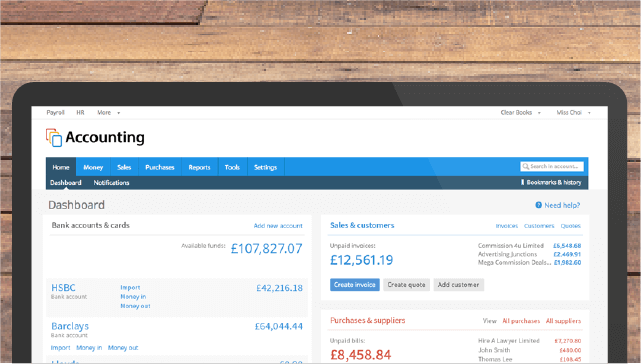Click the Need help question mark icon
Viewport: 641px width, 364px height.
coord(538,205)
